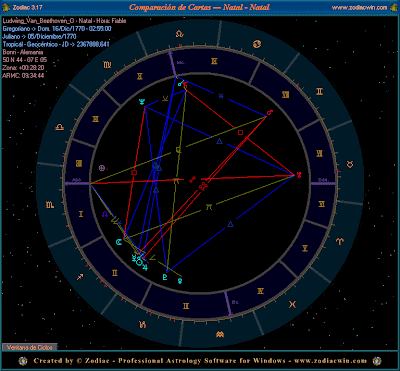The height and width of the screenshot is (371, 400).
Task: Click the yellow semisextile symbol beside Neptune
Action: click(165, 98)
